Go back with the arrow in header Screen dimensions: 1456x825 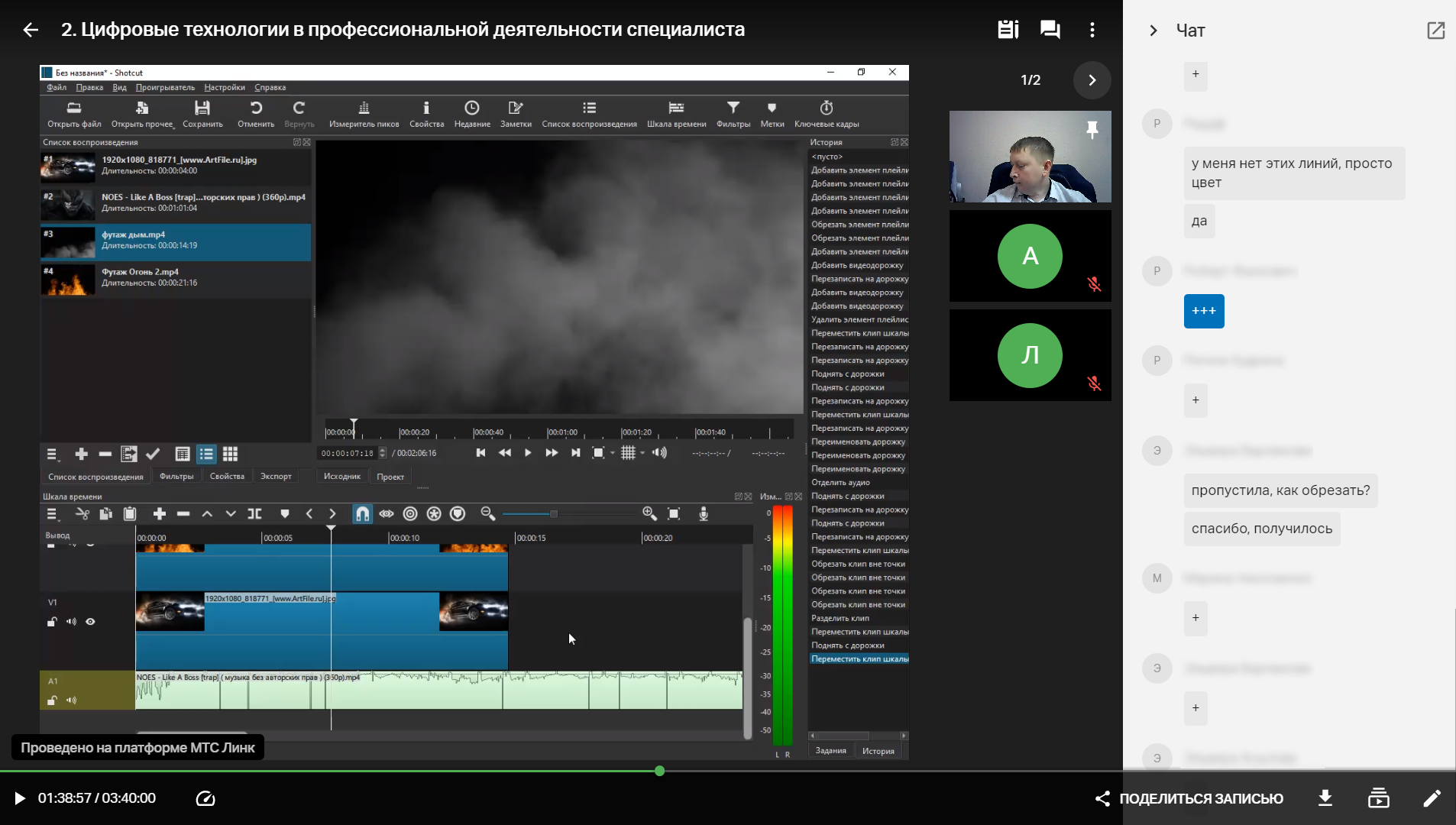[31, 30]
